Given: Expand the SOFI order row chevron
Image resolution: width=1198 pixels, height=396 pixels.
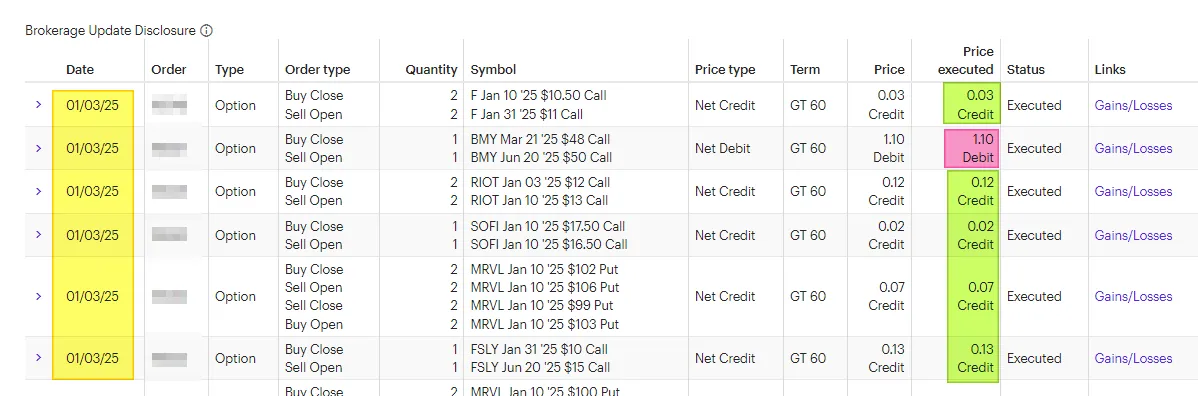Looking at the screenshot, I should click(x=38, y=235).
